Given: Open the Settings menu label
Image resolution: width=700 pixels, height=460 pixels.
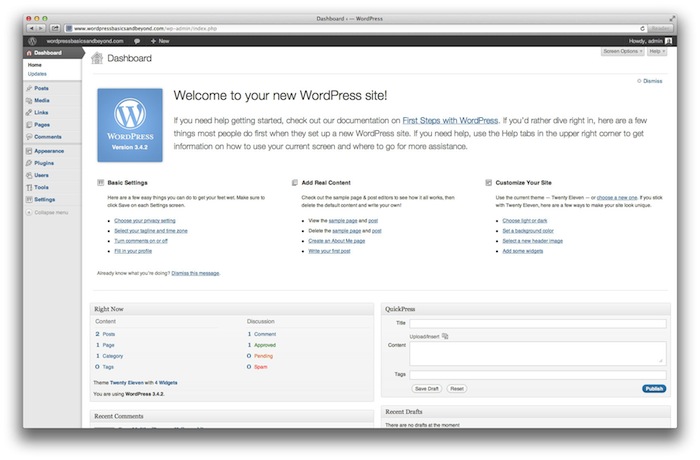Looking at the screenshot, I should tap(45, 200).
